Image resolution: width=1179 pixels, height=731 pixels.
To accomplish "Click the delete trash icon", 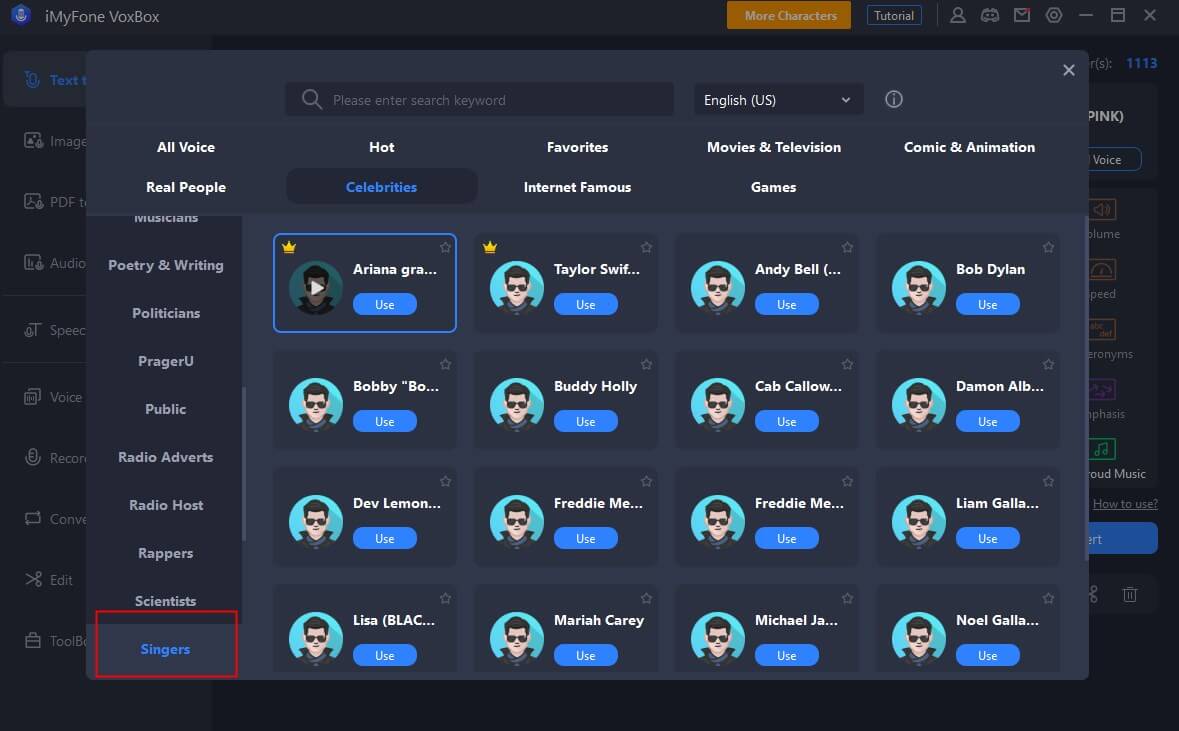I will tap(1129, 594).
